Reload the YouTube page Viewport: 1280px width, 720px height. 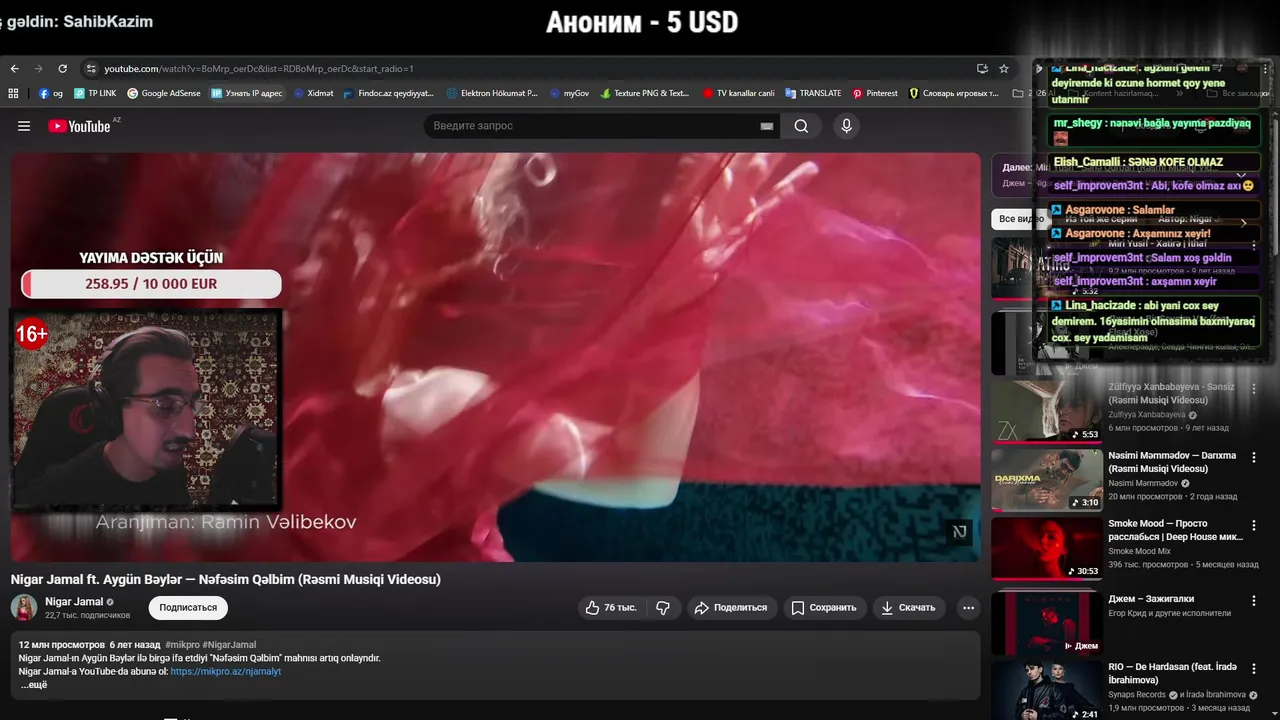click(x=62, y=69)
